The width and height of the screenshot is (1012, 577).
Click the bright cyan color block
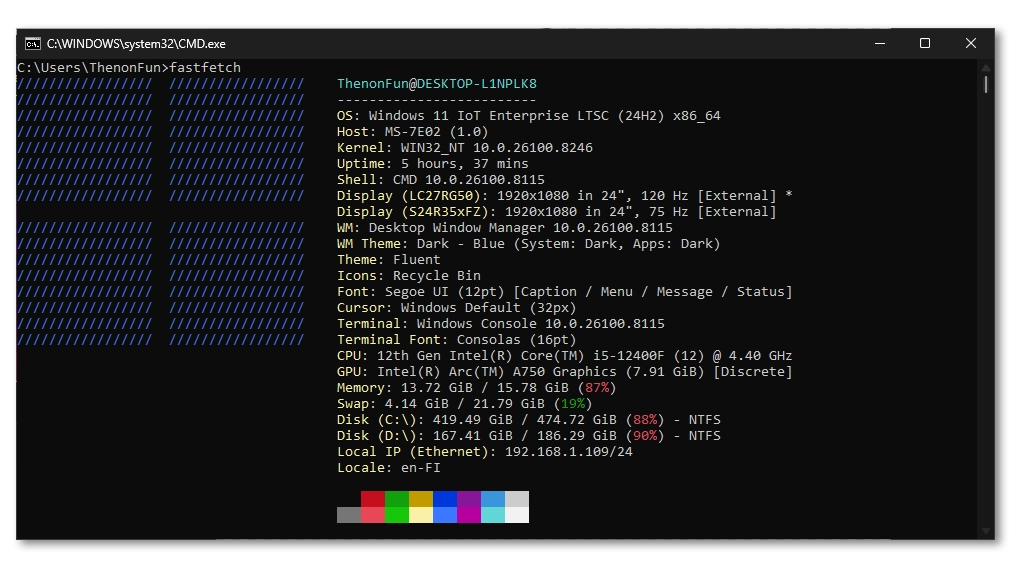click(492, 515)
